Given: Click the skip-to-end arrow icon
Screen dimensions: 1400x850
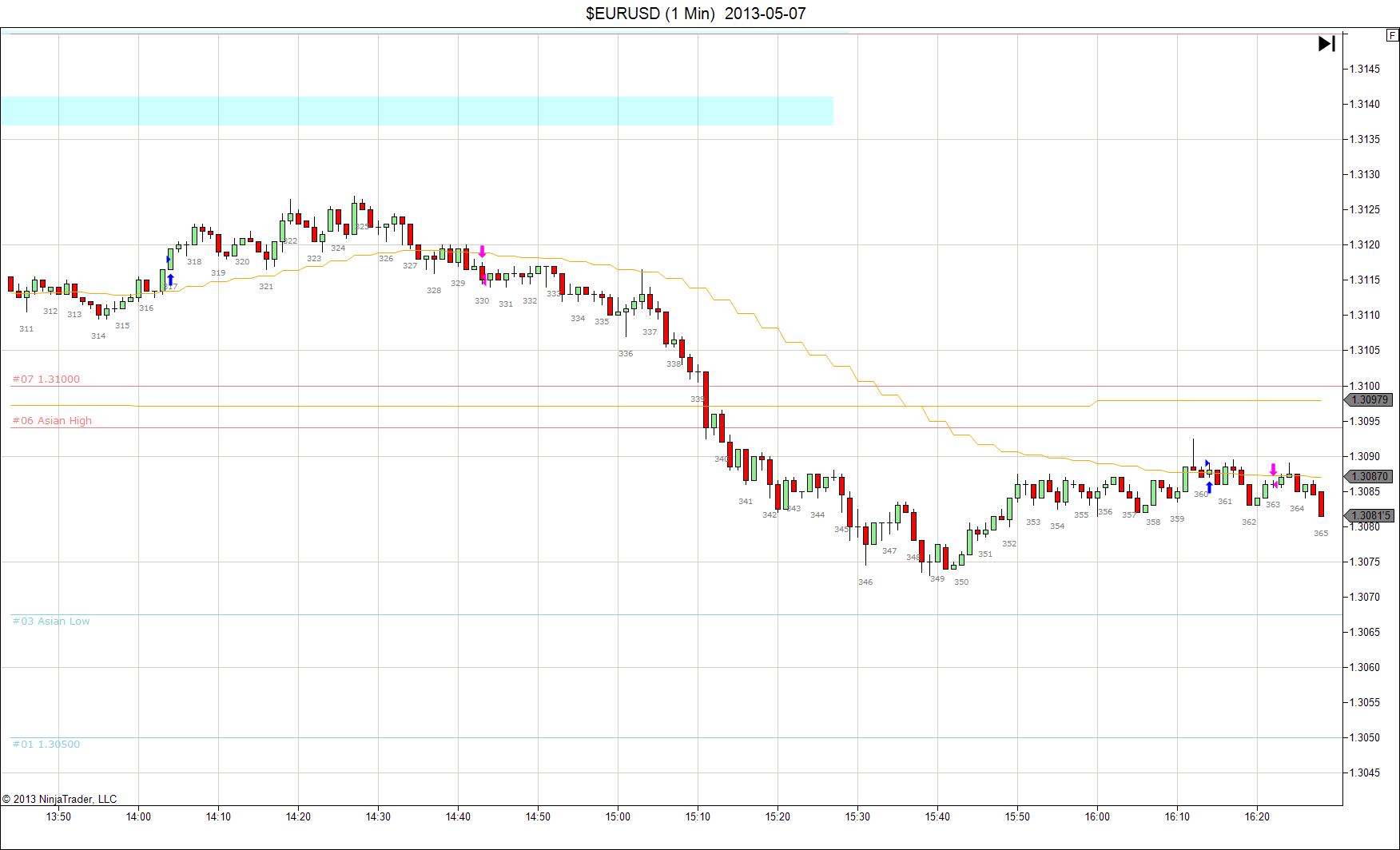Looking at the screenshot, I should pos(1326,44).
